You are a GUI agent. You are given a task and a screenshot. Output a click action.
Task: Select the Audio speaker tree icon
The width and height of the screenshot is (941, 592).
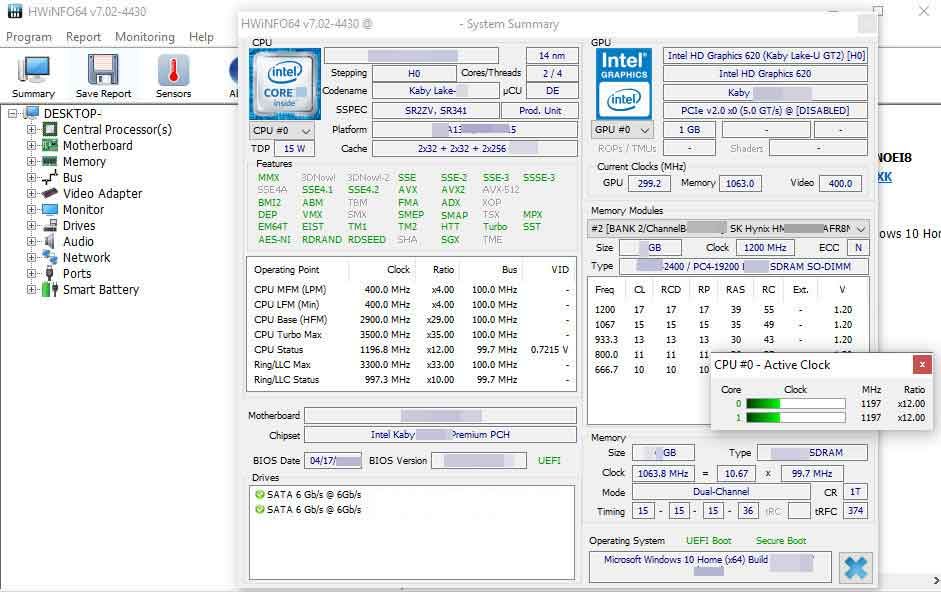coord(50,241)
